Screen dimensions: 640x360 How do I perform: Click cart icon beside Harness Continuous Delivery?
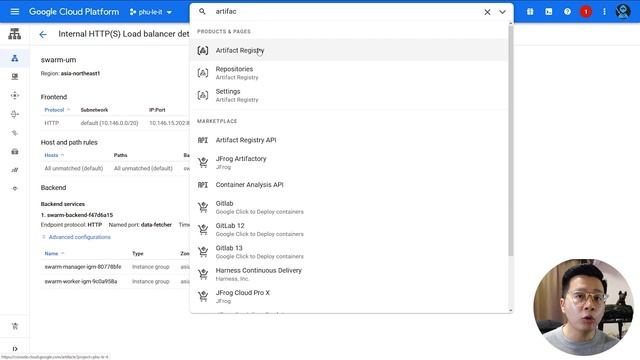203,274
